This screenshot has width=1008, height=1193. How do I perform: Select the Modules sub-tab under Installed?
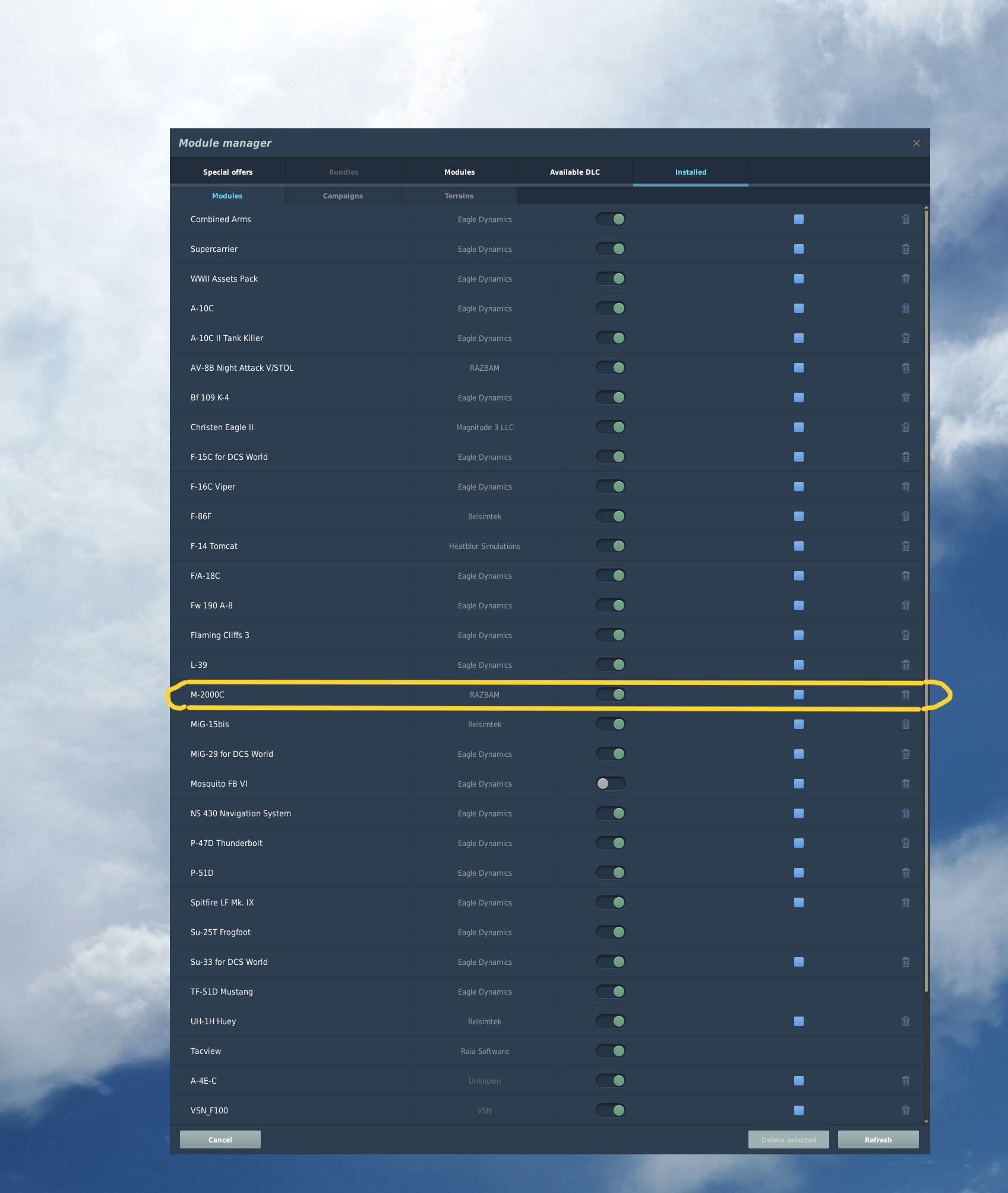tap(227, 196)
